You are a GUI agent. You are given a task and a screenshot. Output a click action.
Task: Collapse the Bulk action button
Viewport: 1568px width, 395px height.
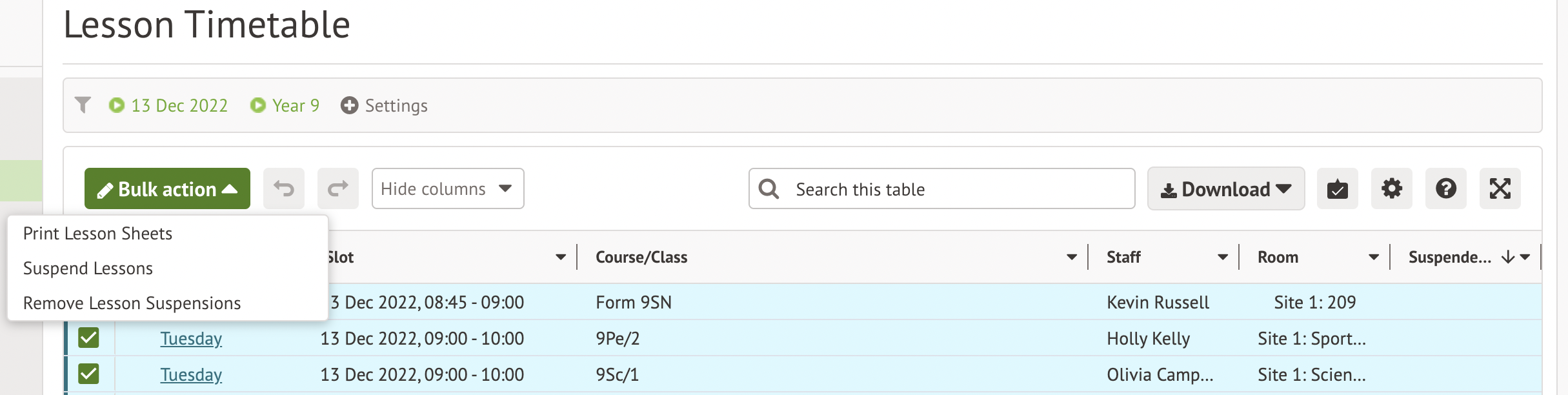point(167,188)
